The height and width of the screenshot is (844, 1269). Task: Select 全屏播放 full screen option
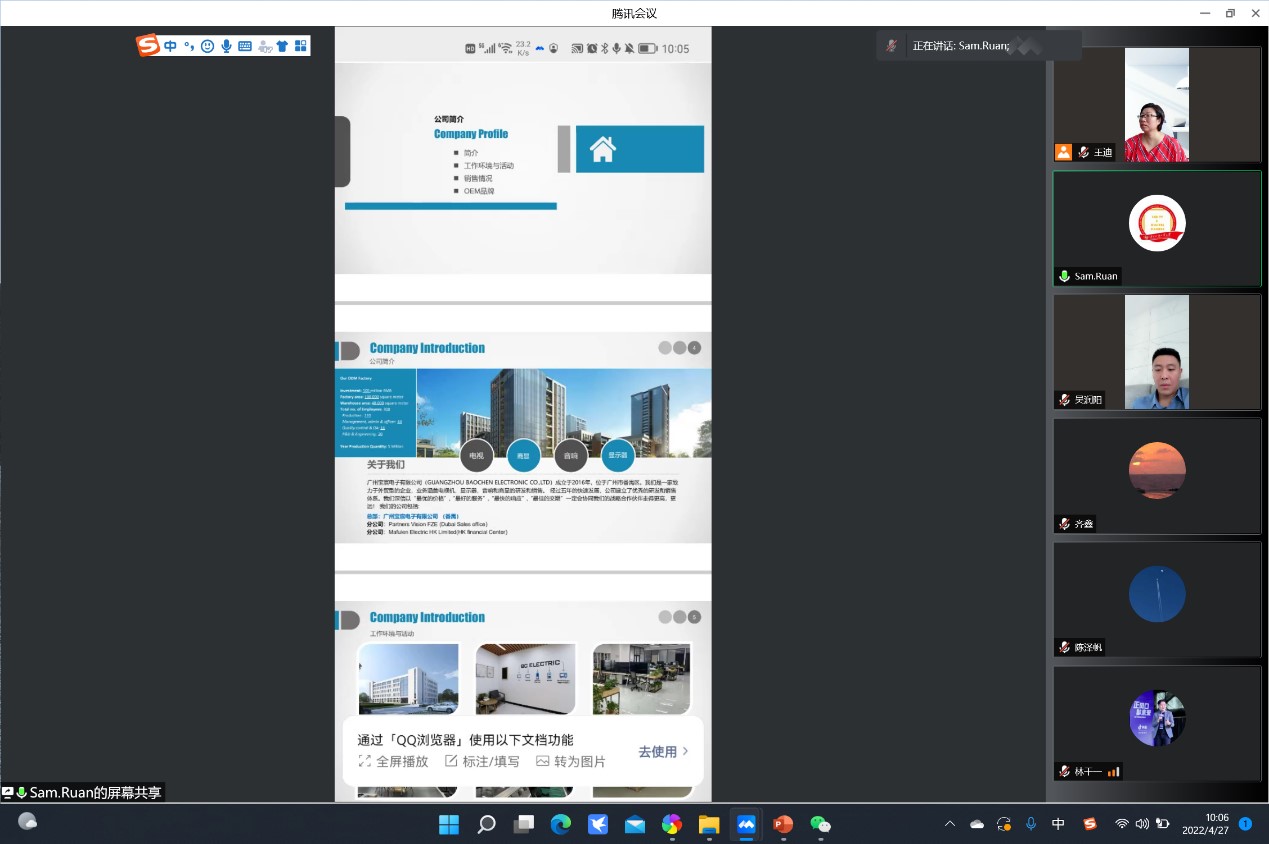tap(393, 761)
